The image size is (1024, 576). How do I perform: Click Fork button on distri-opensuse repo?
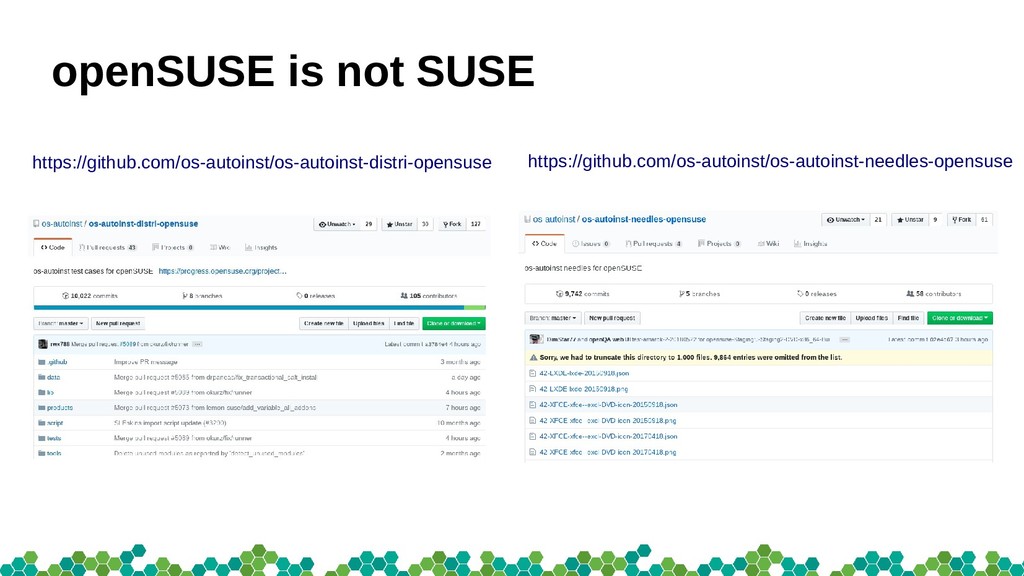pos(452,224)
